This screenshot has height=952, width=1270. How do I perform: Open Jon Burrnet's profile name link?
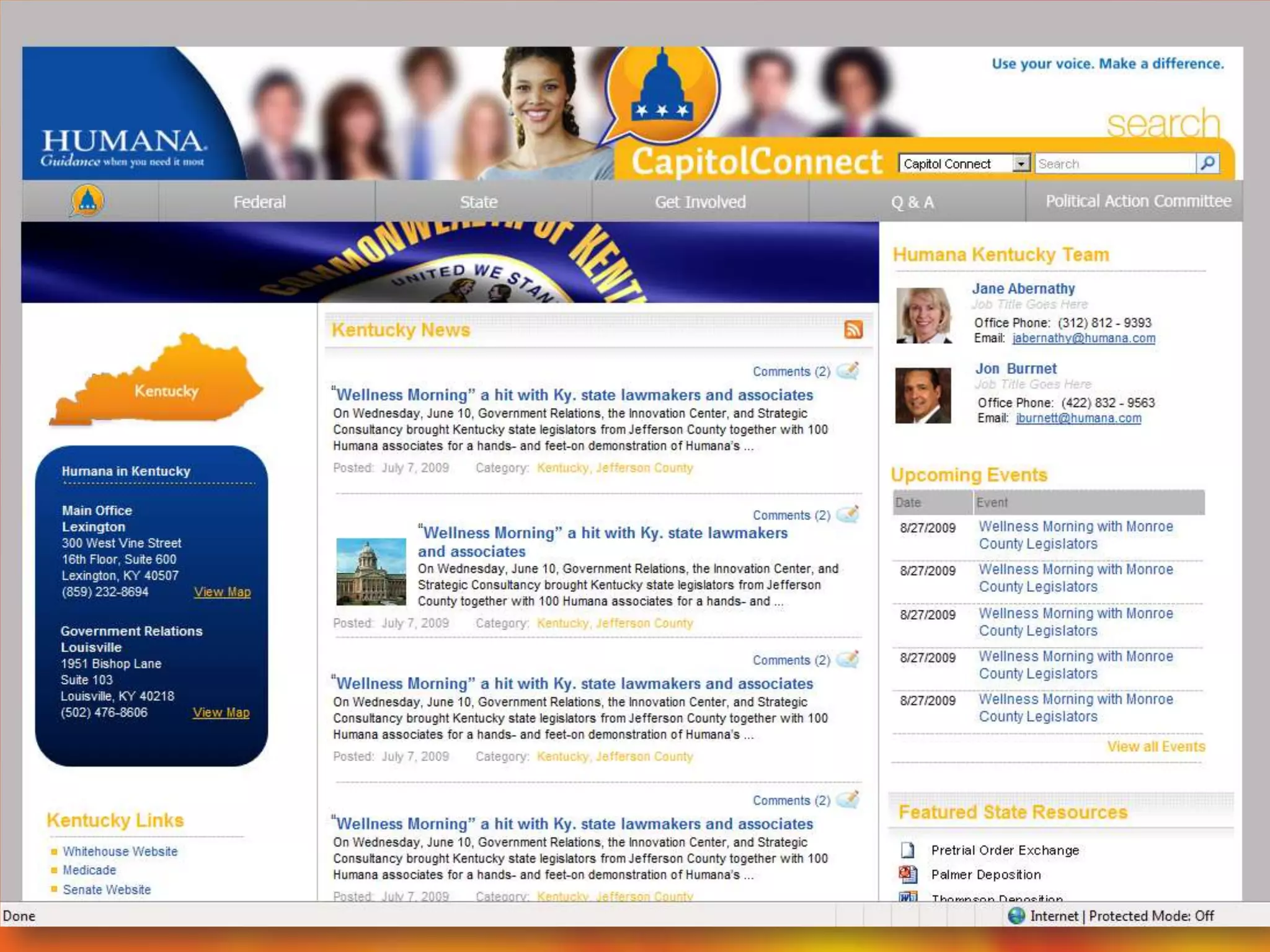[x=1015, y=368]
